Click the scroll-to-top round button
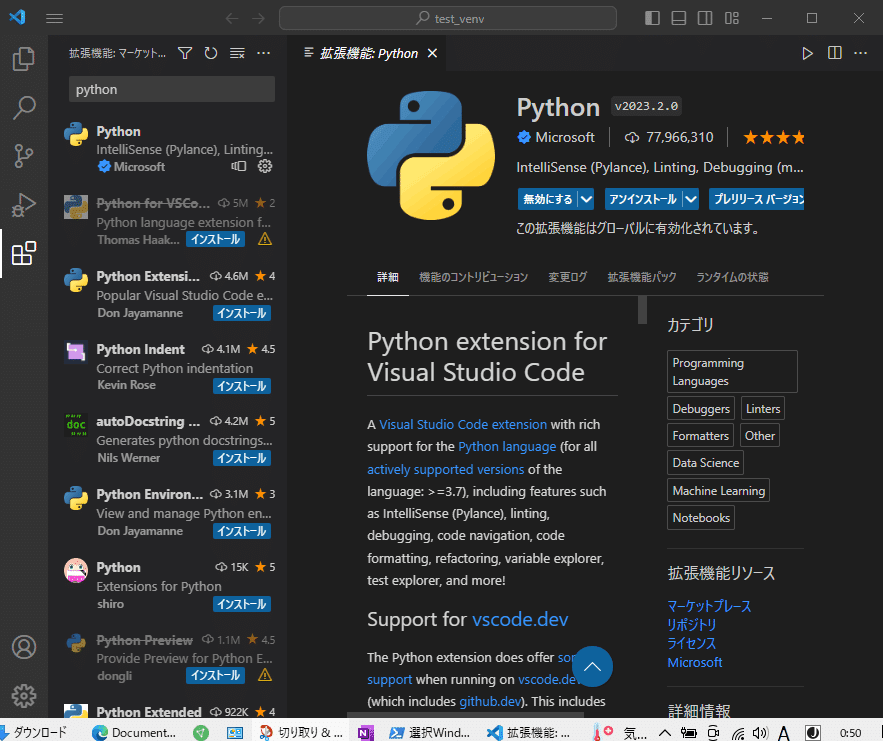Screen dimensions: 883x741 tap(592, 667)
